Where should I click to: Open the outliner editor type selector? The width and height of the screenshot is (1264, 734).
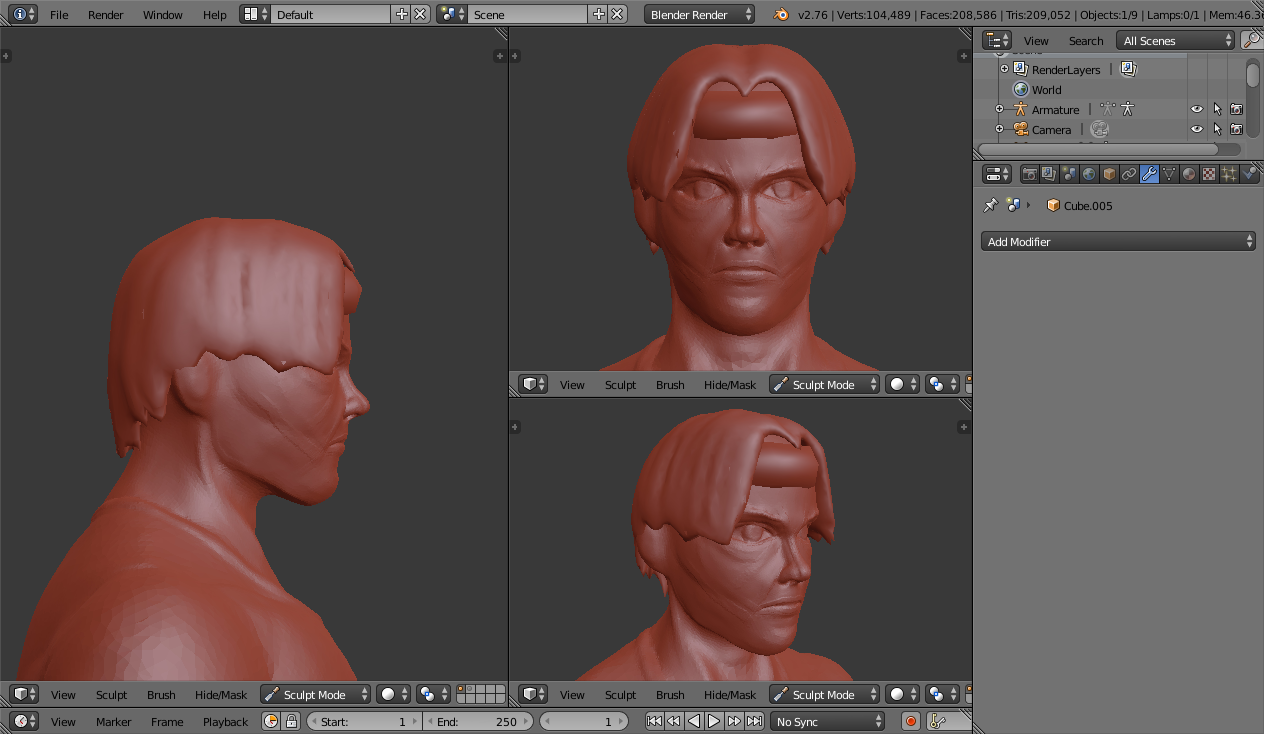tap(996, 40)
